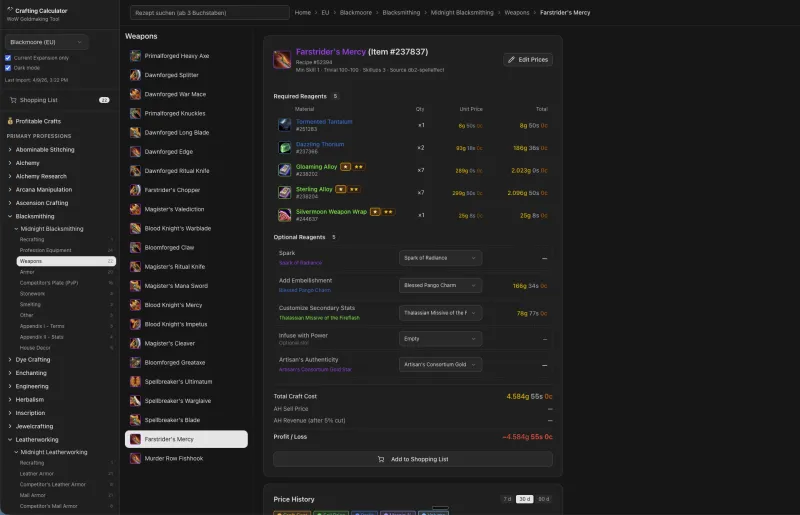Go to Blacksmithing in the breadcrumb
The height and width of the screenshot is (515, 800).
pos(401,12)
